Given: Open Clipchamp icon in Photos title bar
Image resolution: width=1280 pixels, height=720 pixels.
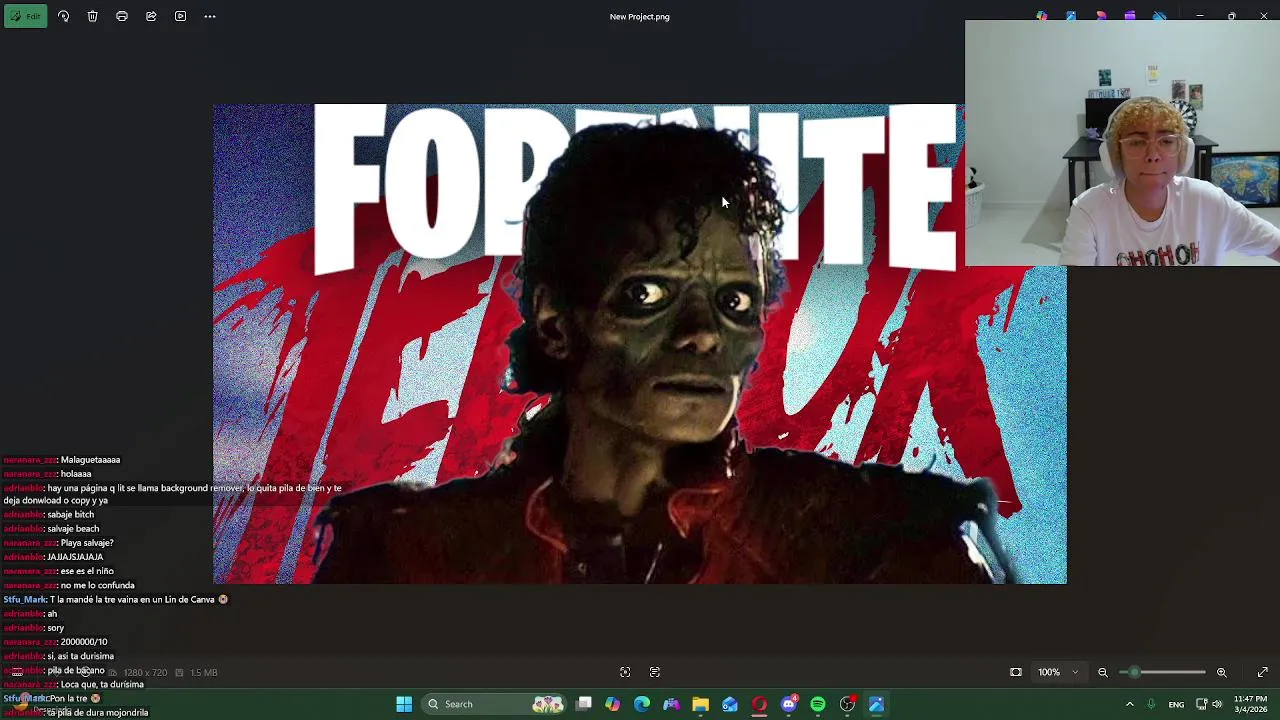Looking at the screenshot, I should [x=1101, y=16].
